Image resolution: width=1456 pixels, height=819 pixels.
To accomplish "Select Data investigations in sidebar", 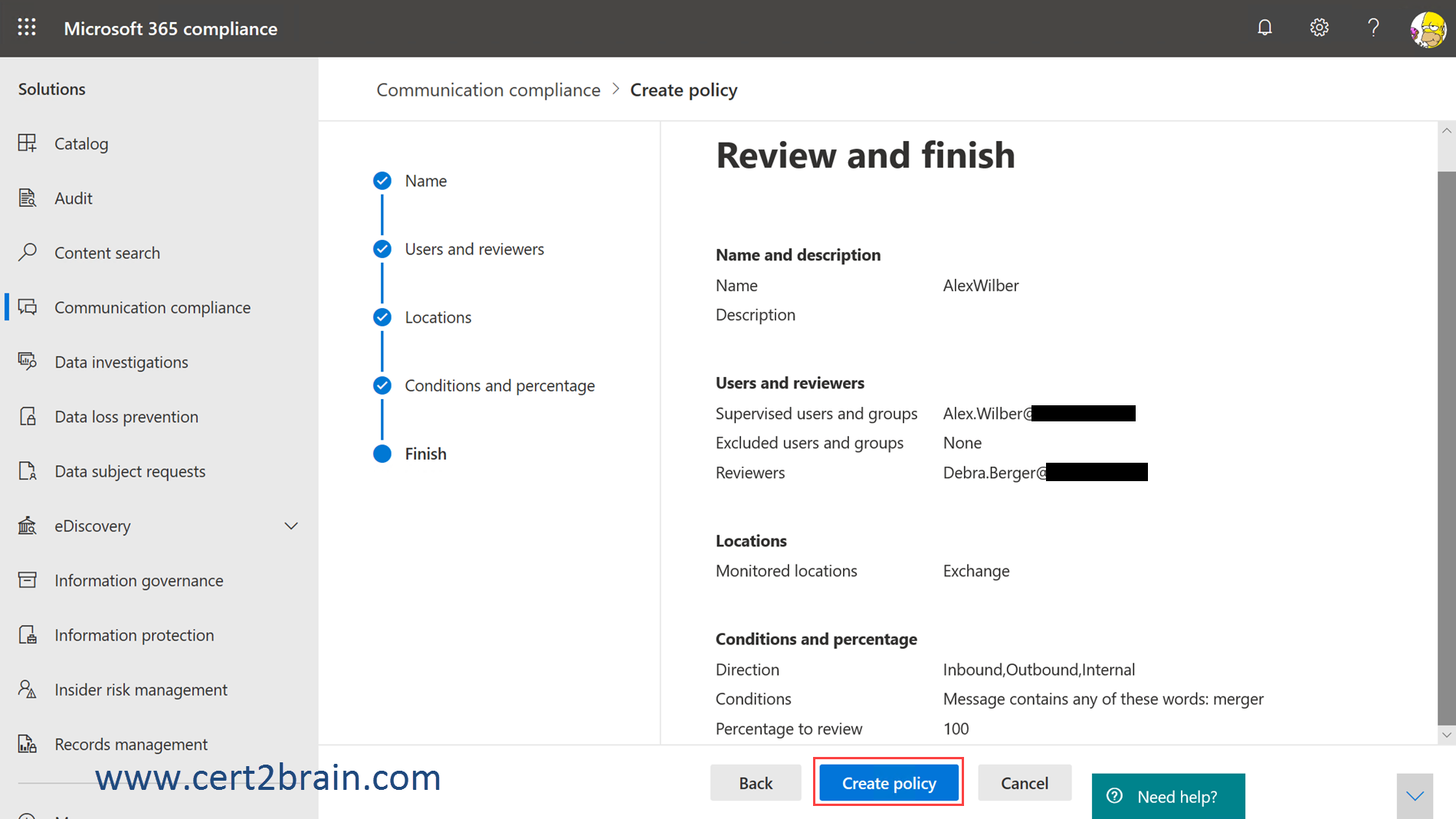I will tap(121, 362).
